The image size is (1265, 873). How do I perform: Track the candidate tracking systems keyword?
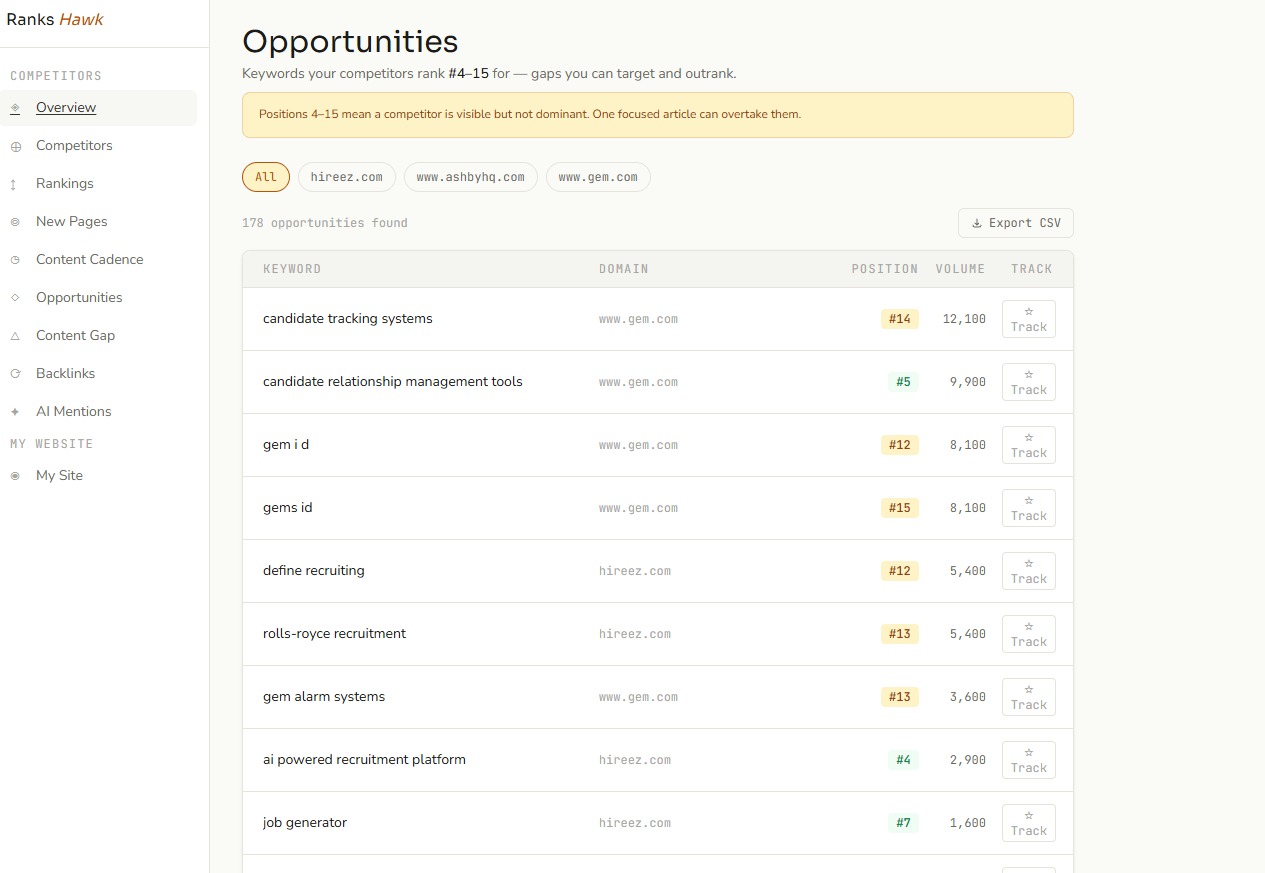point(1029,319)
